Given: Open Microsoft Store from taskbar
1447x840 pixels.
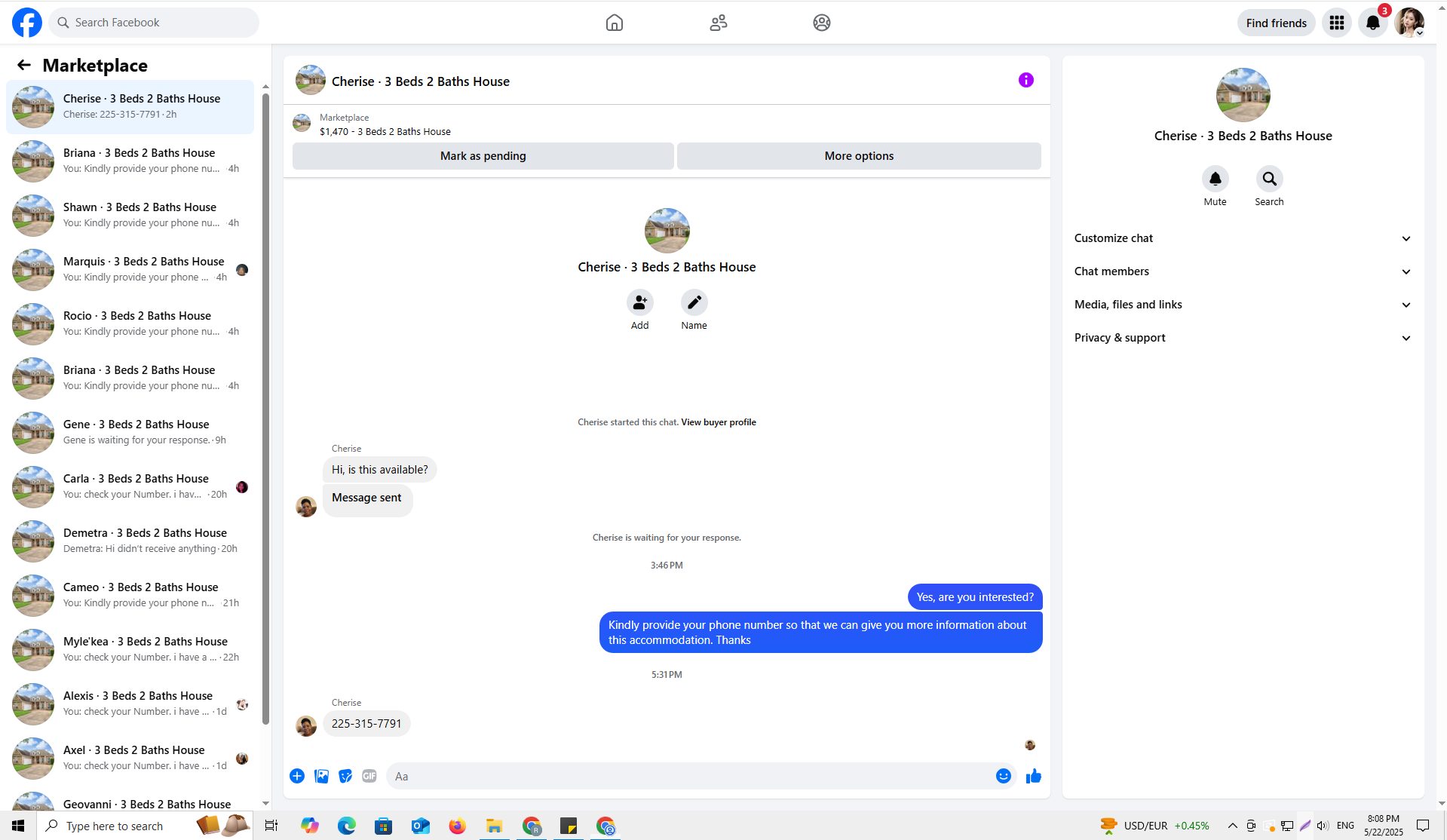Looking at the screenshot, I should 384,826.
